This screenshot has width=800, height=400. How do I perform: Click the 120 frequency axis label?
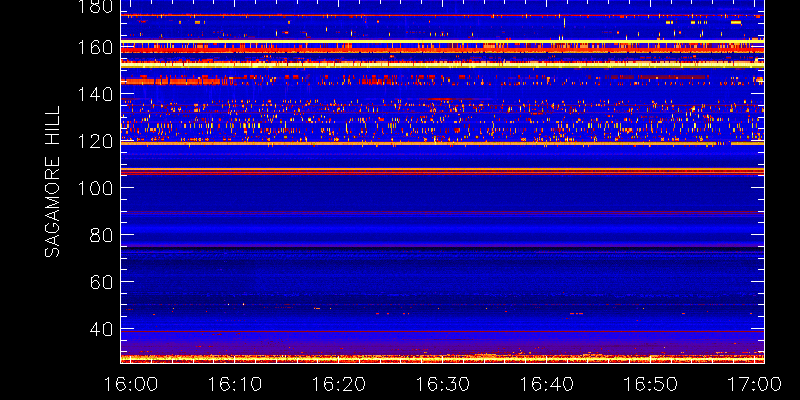(96, 141)
